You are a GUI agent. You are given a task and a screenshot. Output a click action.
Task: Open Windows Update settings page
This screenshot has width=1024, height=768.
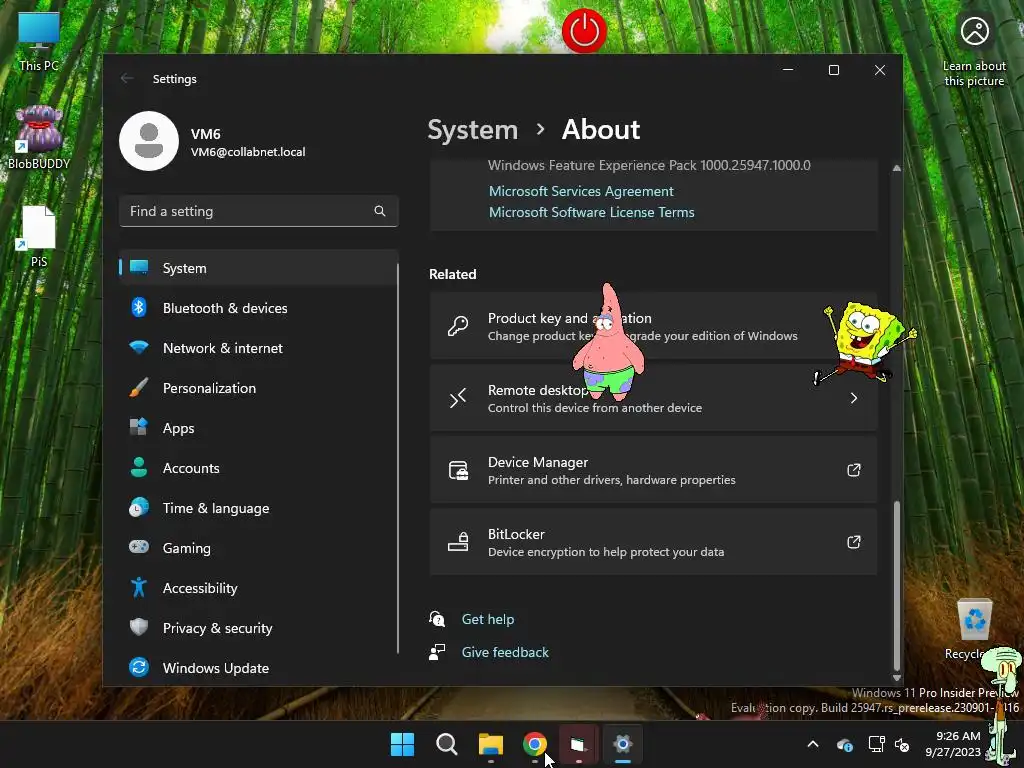259,667
